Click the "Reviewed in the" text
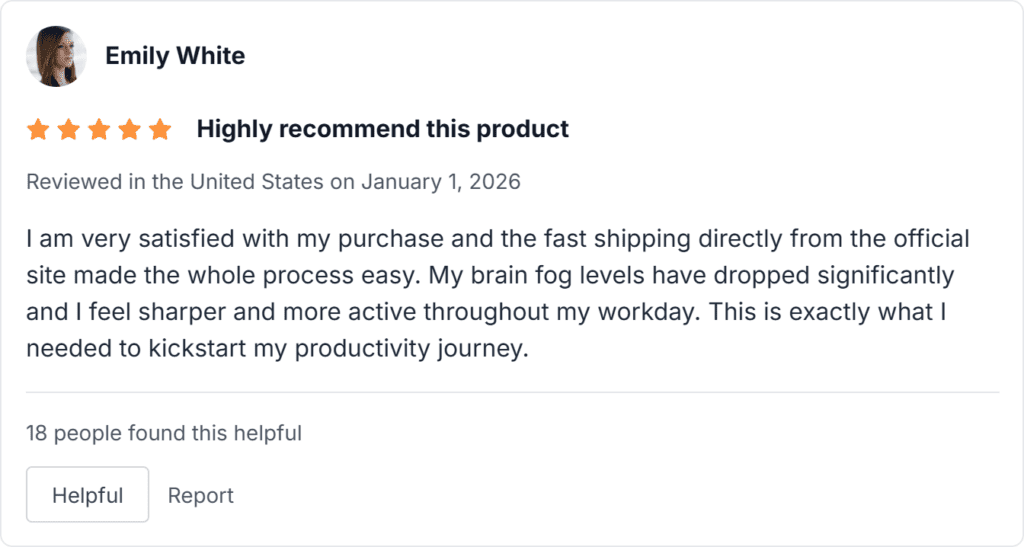The height and width of the screenshot is (547, 1024). 105,182
